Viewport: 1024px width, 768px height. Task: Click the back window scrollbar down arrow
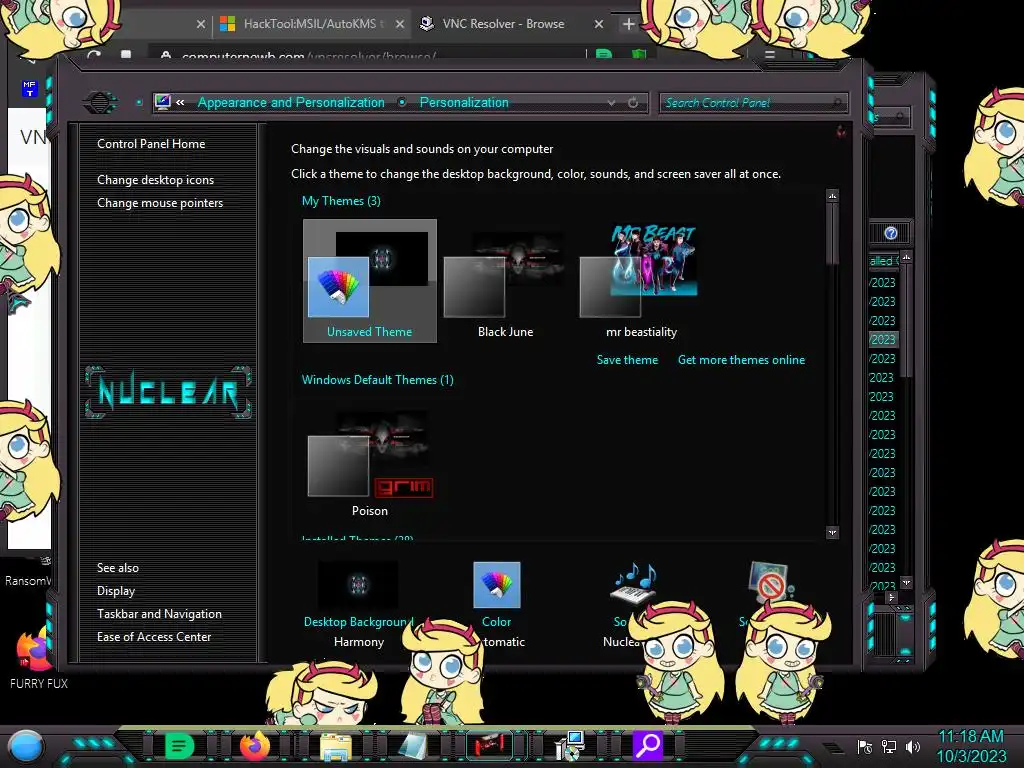(906, 582)
